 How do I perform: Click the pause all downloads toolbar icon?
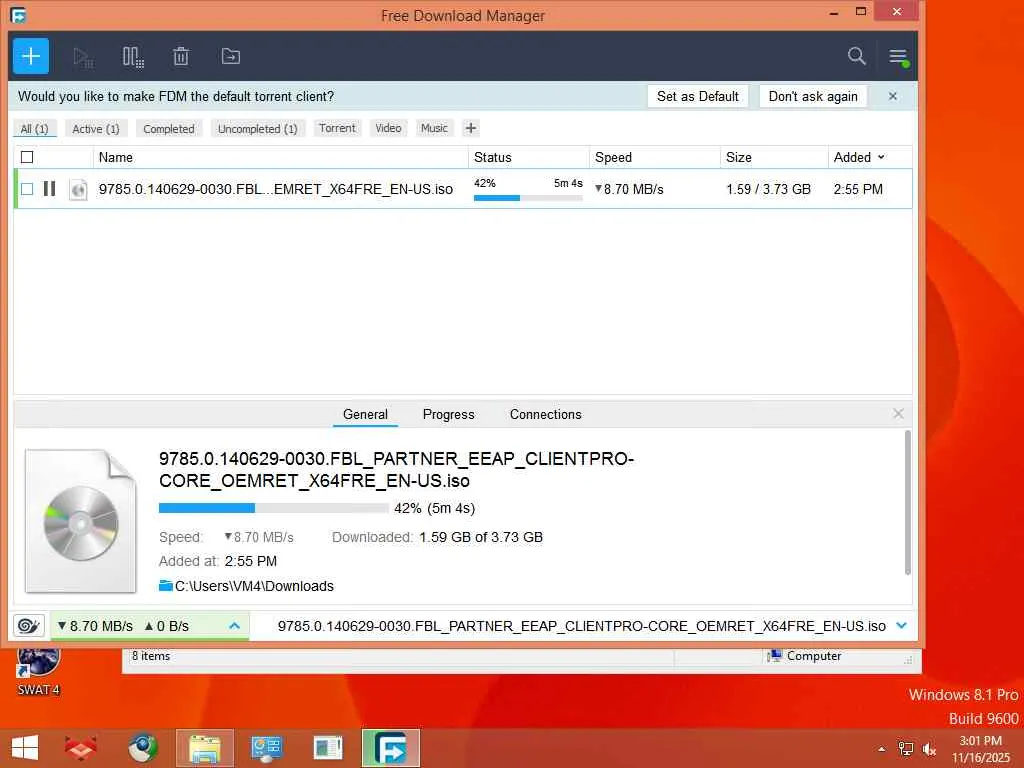click(133, 57)
